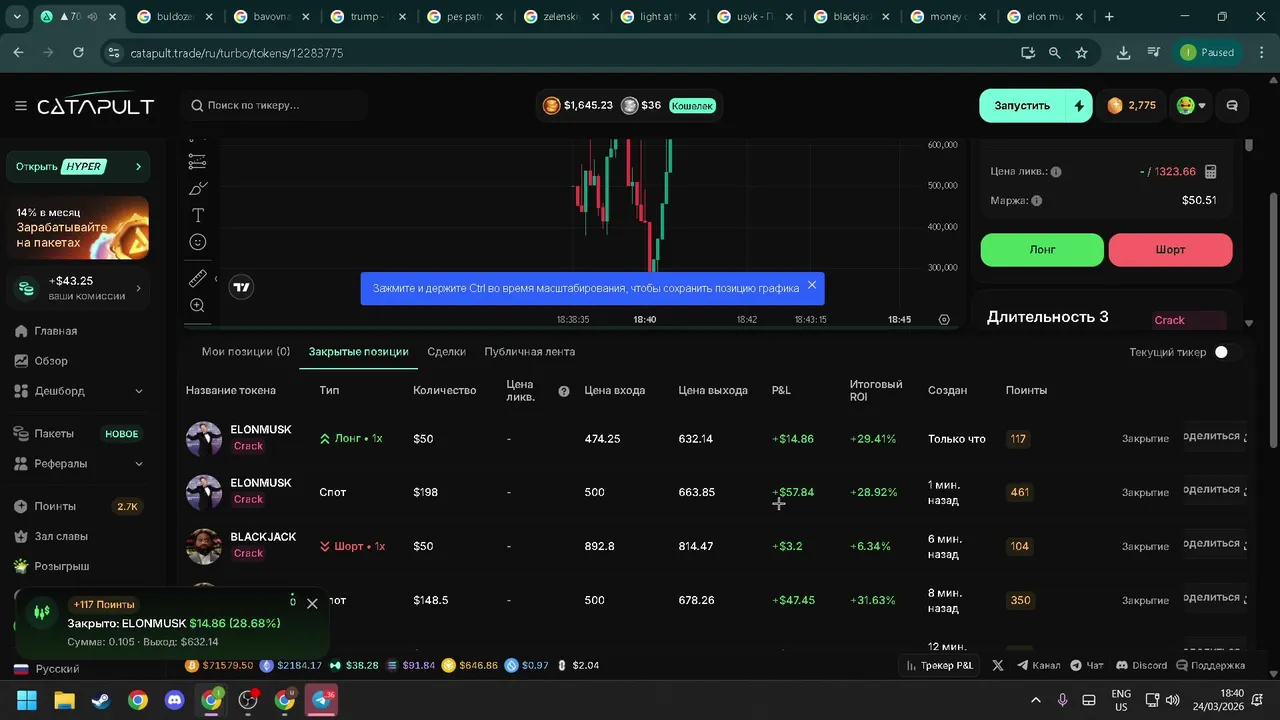Open the chat bubble icon in header
The height and width of the screenshot is (720, 1280).
[1232, 106]
